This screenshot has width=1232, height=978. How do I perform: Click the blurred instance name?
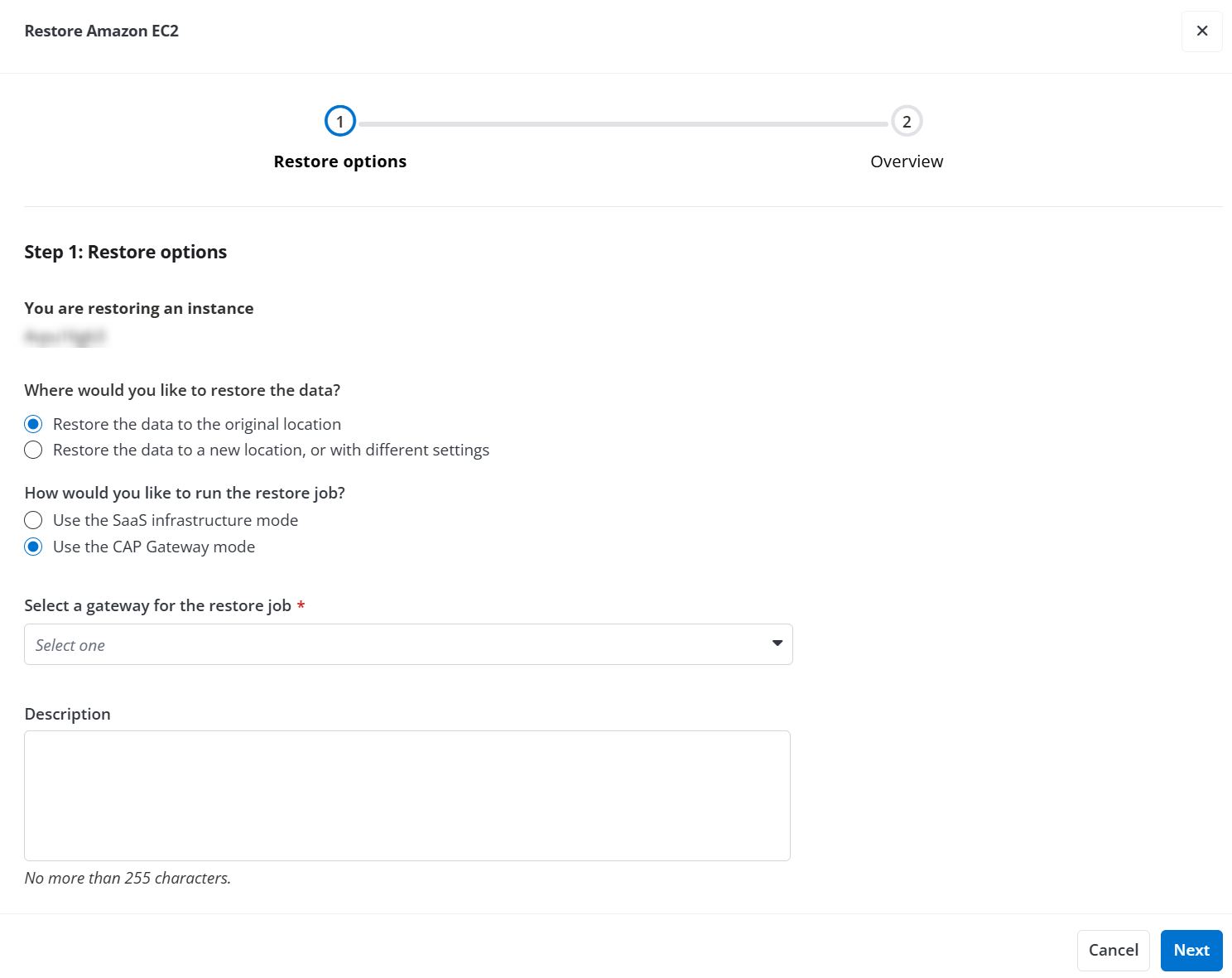point(65,337)
